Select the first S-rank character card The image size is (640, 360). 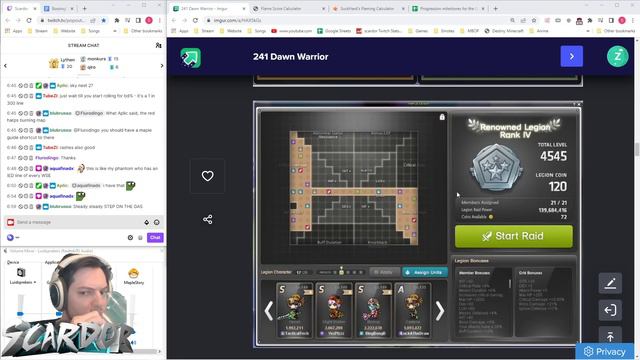tap(294, 310)
